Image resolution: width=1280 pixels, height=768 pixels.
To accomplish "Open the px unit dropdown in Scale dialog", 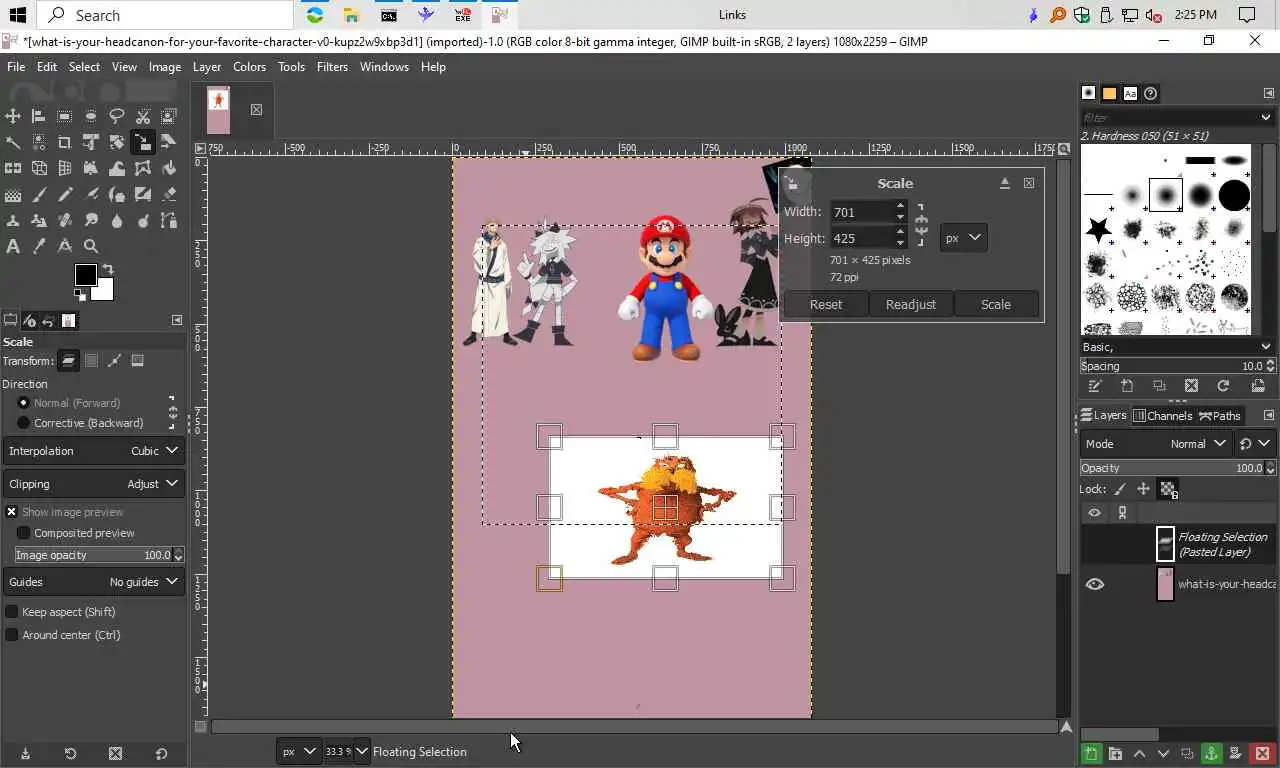I will 963,238.
